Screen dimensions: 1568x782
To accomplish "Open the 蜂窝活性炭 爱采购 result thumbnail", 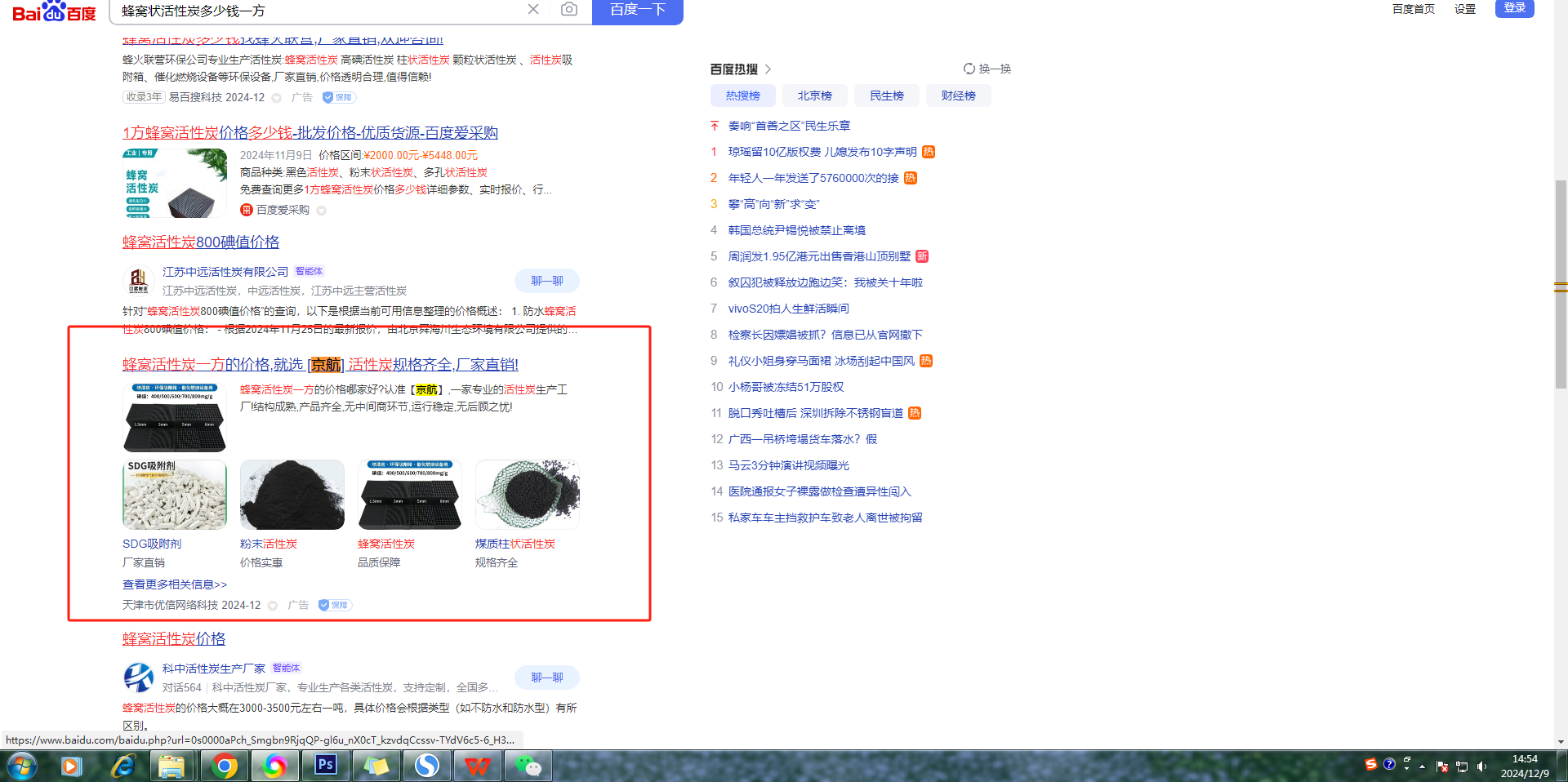I will (x=175, y=183).
